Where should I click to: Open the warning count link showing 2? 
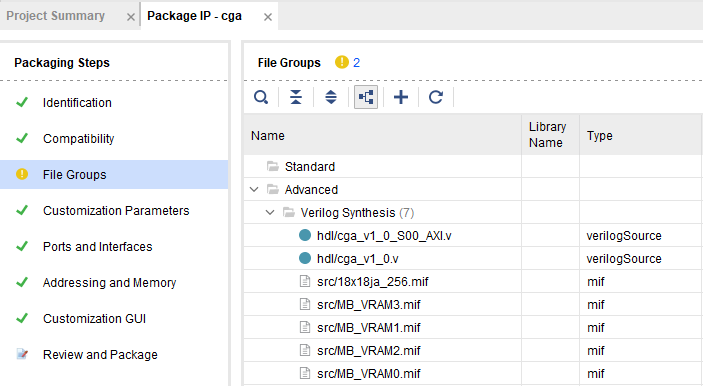tap(356, 62)
